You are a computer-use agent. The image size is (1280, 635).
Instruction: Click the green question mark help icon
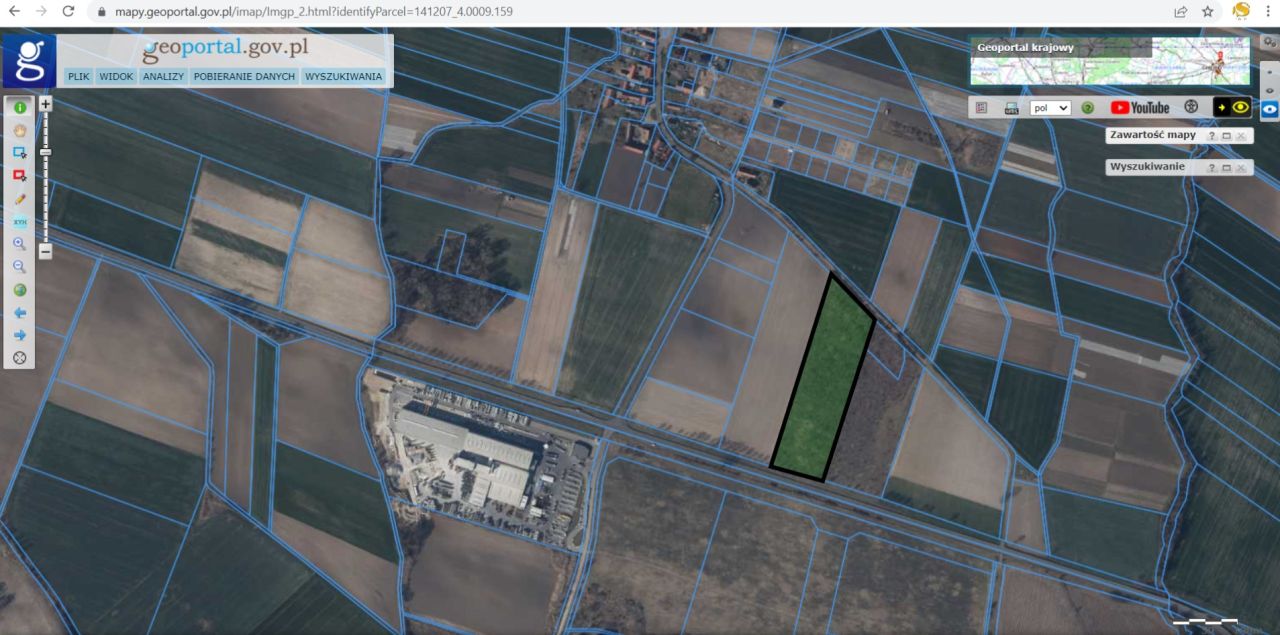(1087, 108)
